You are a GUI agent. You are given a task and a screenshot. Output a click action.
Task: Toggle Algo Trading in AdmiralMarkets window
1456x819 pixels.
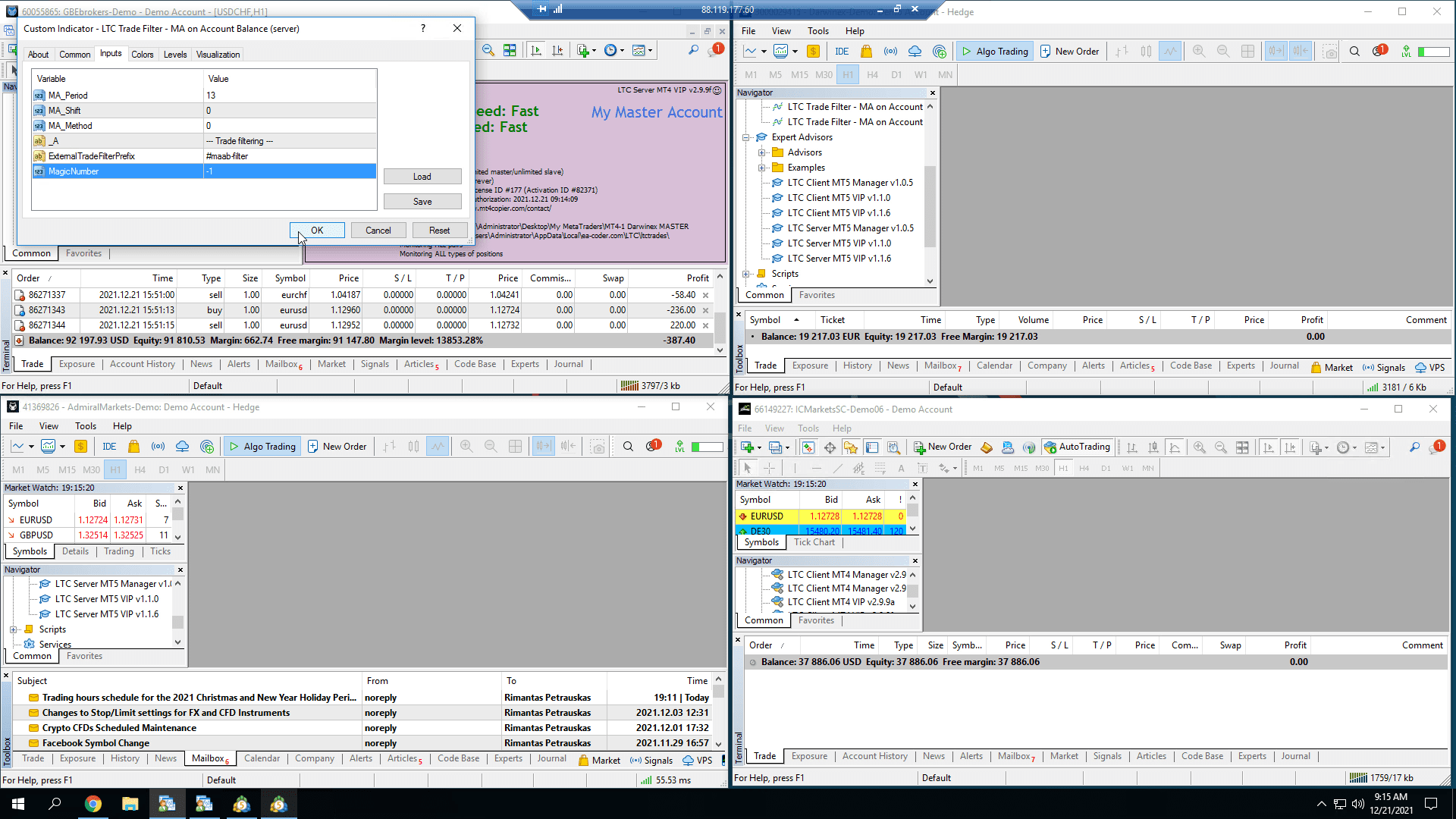[262, 447]
